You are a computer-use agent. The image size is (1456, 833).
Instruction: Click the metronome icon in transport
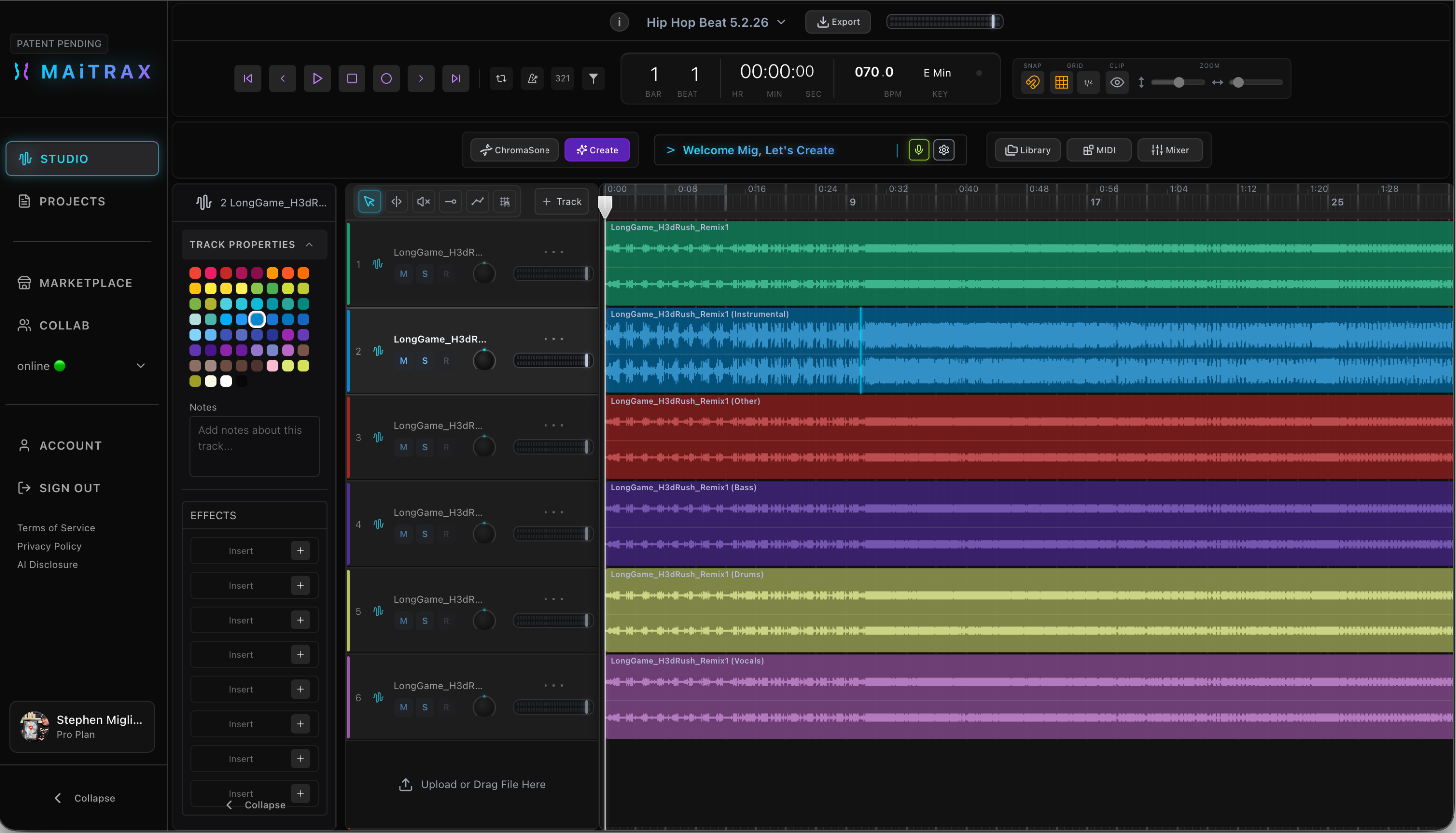click(532, 78)
